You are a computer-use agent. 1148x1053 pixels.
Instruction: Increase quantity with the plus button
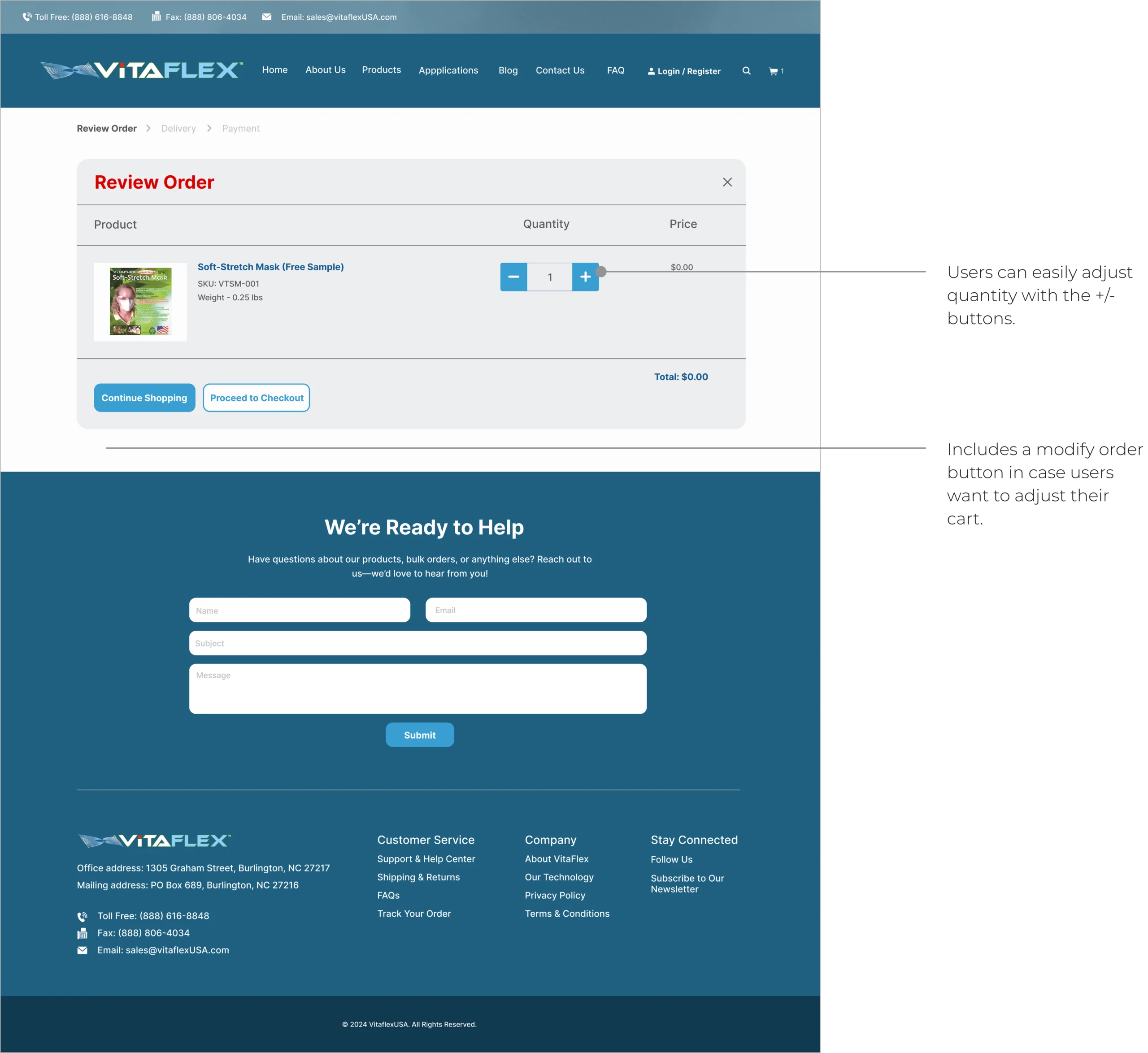(x=585, y=277)
